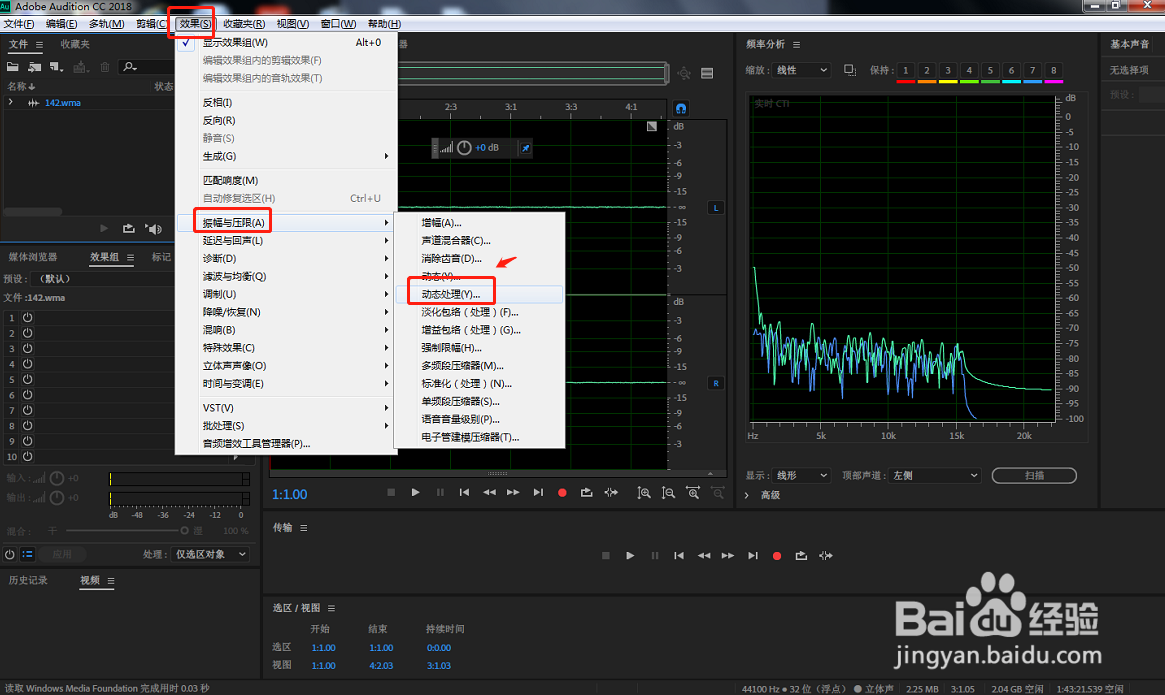Click skip selection icon in editor transport

[x=611, y=492]
